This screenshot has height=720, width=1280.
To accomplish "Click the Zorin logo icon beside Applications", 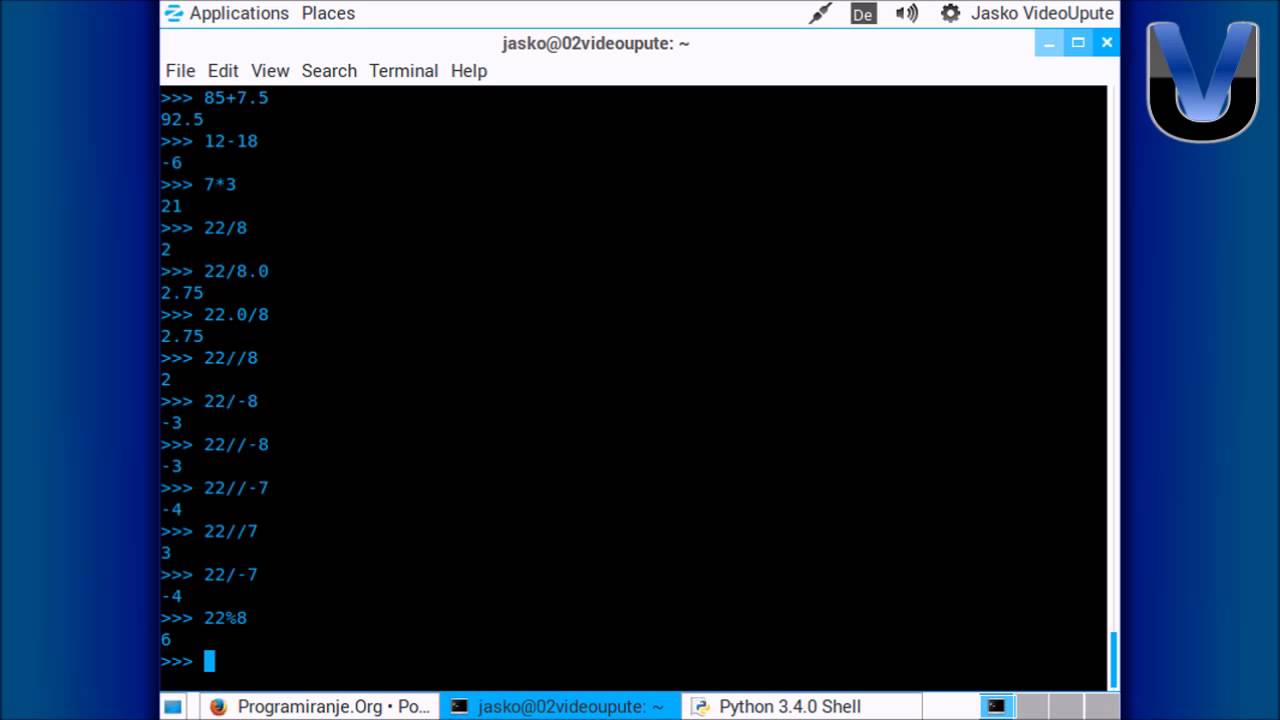I will pyautogui.click(x=175, y=13).
